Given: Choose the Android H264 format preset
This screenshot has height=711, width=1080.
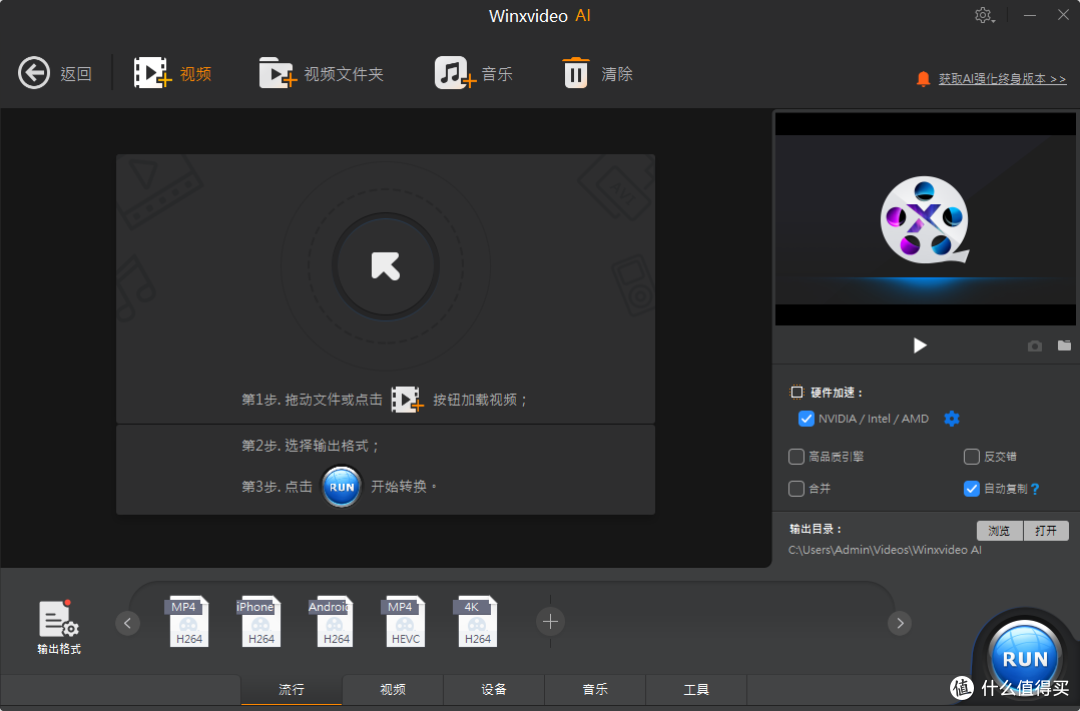Looking at the screenshot, I should click(331, 621).
